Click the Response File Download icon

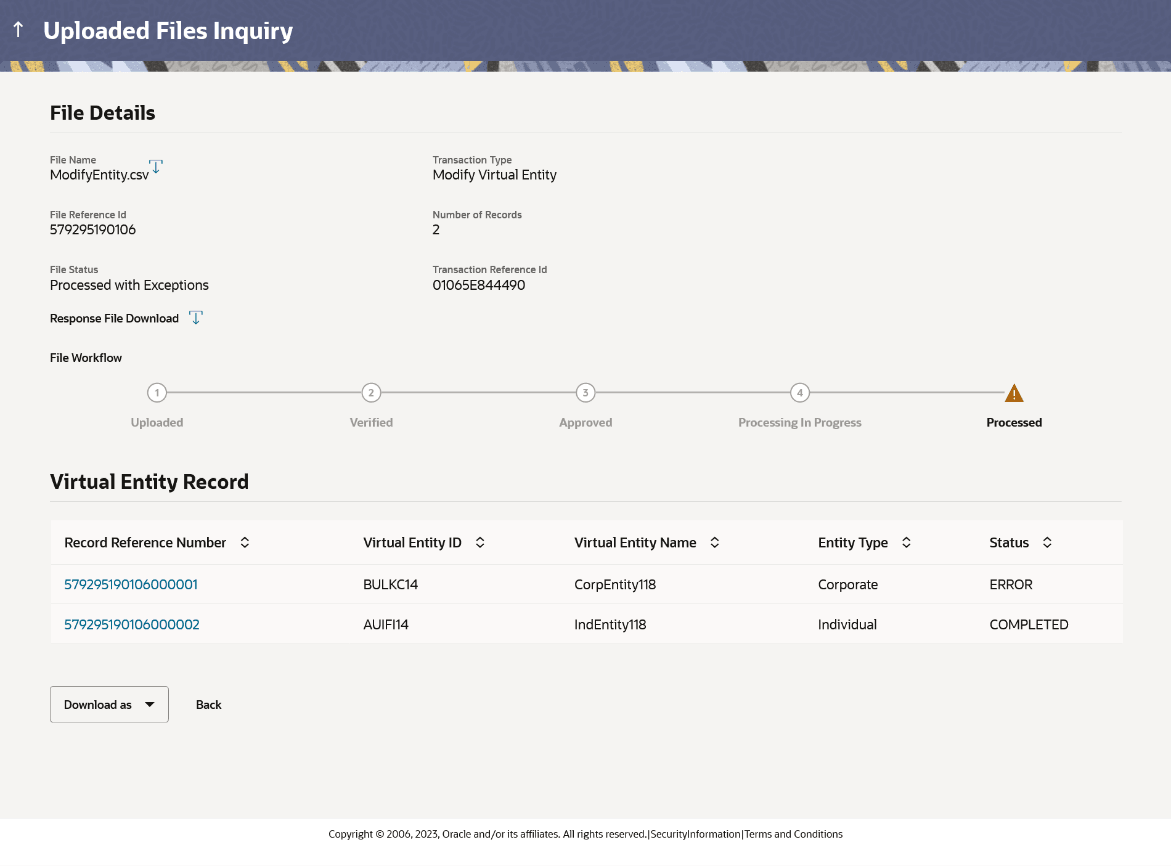196,317
